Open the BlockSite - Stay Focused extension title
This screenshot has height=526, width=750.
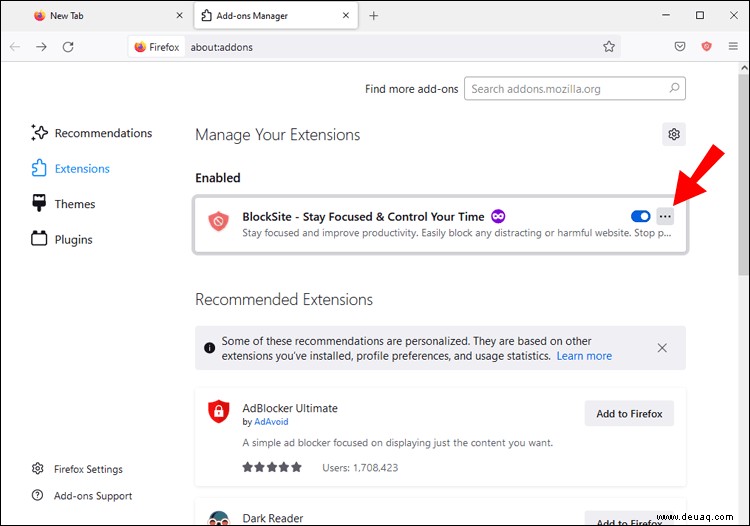(x=363, y=217)
